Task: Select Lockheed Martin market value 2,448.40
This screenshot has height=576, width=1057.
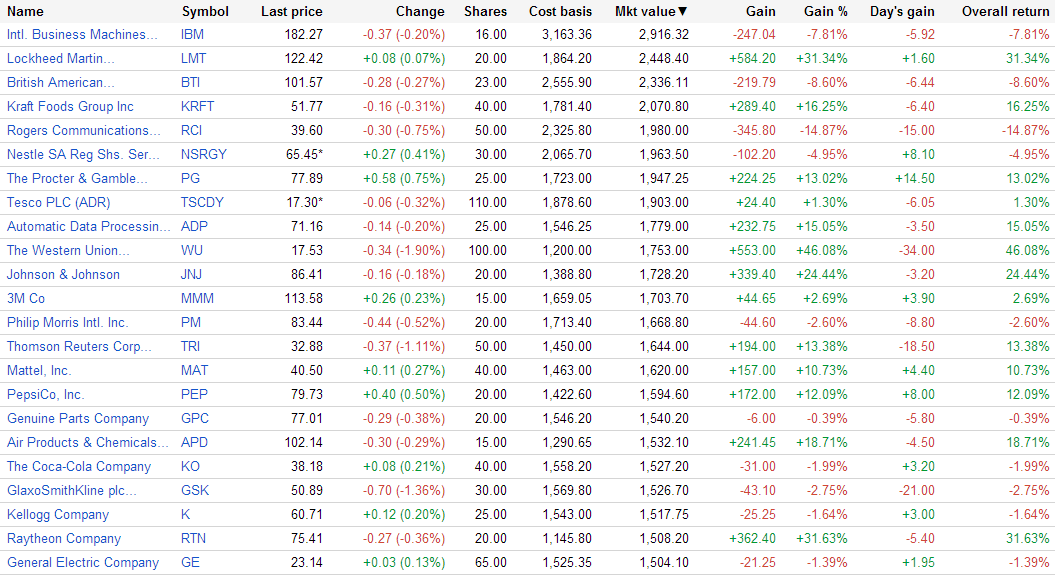Action: coord(664,59)
